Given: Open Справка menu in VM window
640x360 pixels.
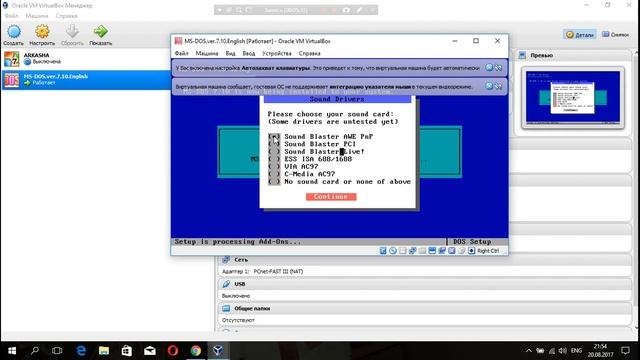Looking at the screenshot, I should pos(309,53).
